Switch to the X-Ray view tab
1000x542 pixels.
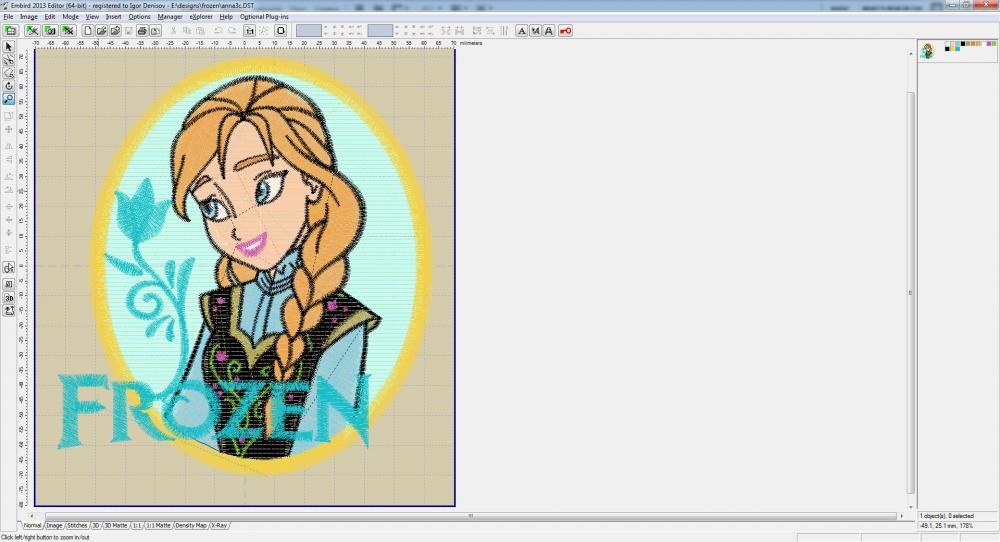[x=219, y=525]
